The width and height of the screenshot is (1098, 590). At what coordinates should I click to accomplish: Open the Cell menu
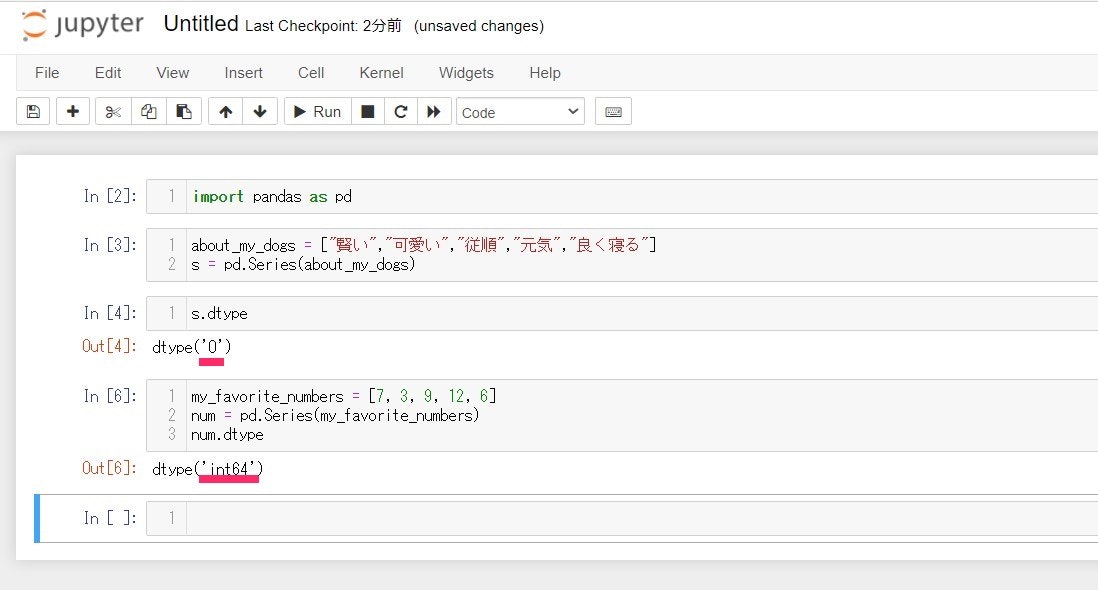tap(311, 73)
